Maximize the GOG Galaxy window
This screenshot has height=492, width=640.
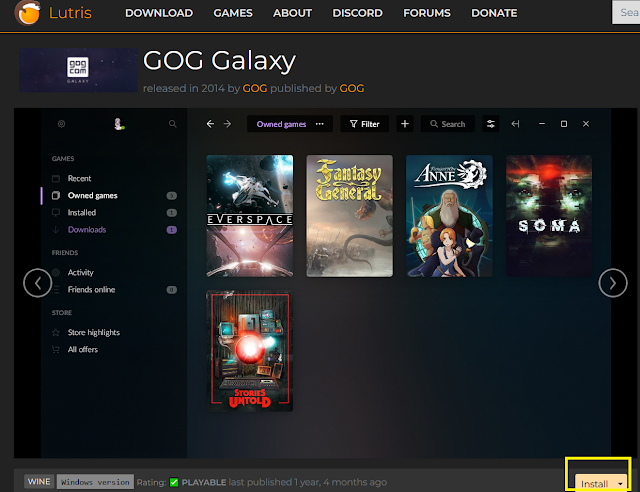(x=564, y=124)
